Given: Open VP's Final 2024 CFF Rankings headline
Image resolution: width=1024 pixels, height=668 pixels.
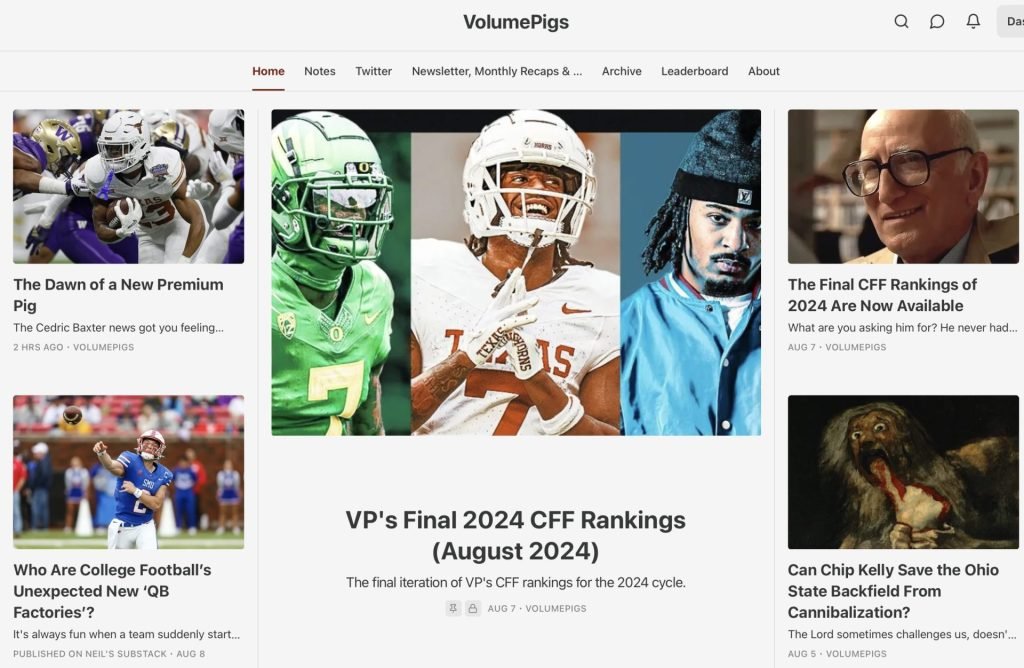Looking at the screenshot, I should pyautogui.click(x=516, y=535).
